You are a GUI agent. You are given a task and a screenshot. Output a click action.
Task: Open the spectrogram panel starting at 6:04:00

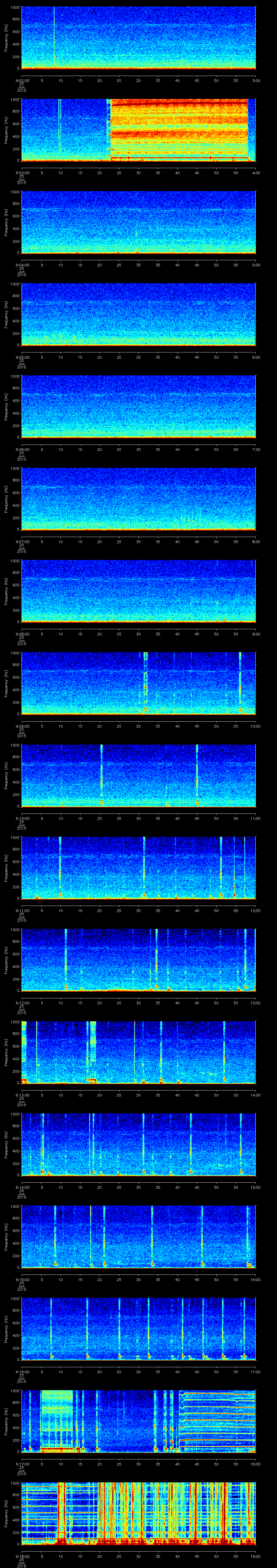point(138,222)
